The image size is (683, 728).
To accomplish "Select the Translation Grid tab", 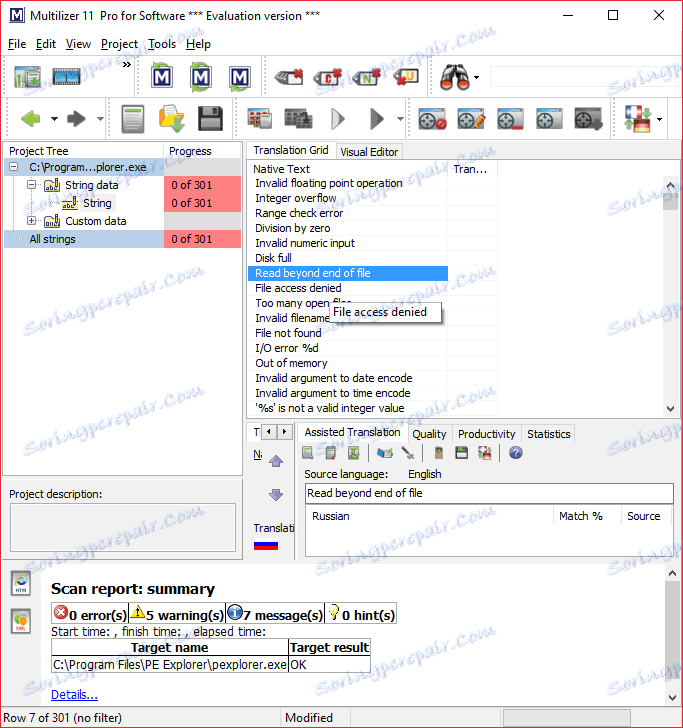I will (291, 150).
